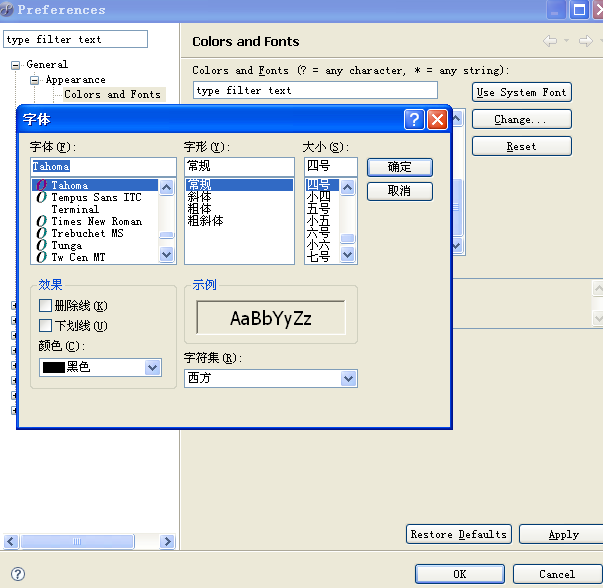Click the 确定 confirm button
The image size is (603, 588).
[x=400, y=167]
